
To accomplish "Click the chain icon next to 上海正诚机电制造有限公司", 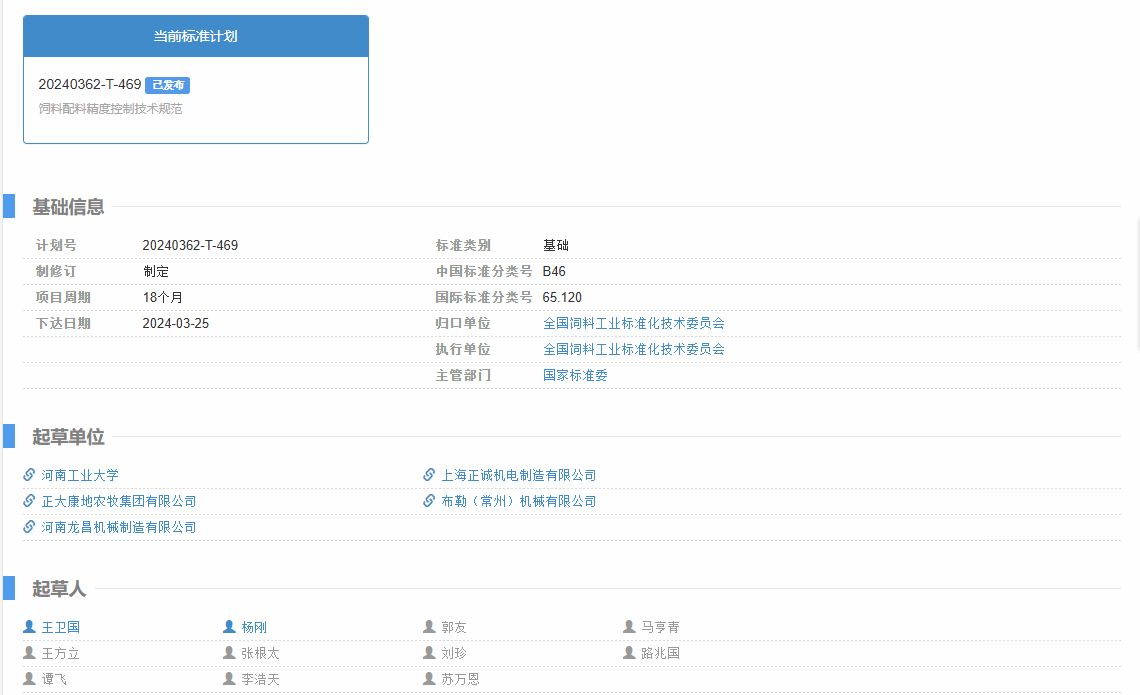I will click(x=429, y=475).
